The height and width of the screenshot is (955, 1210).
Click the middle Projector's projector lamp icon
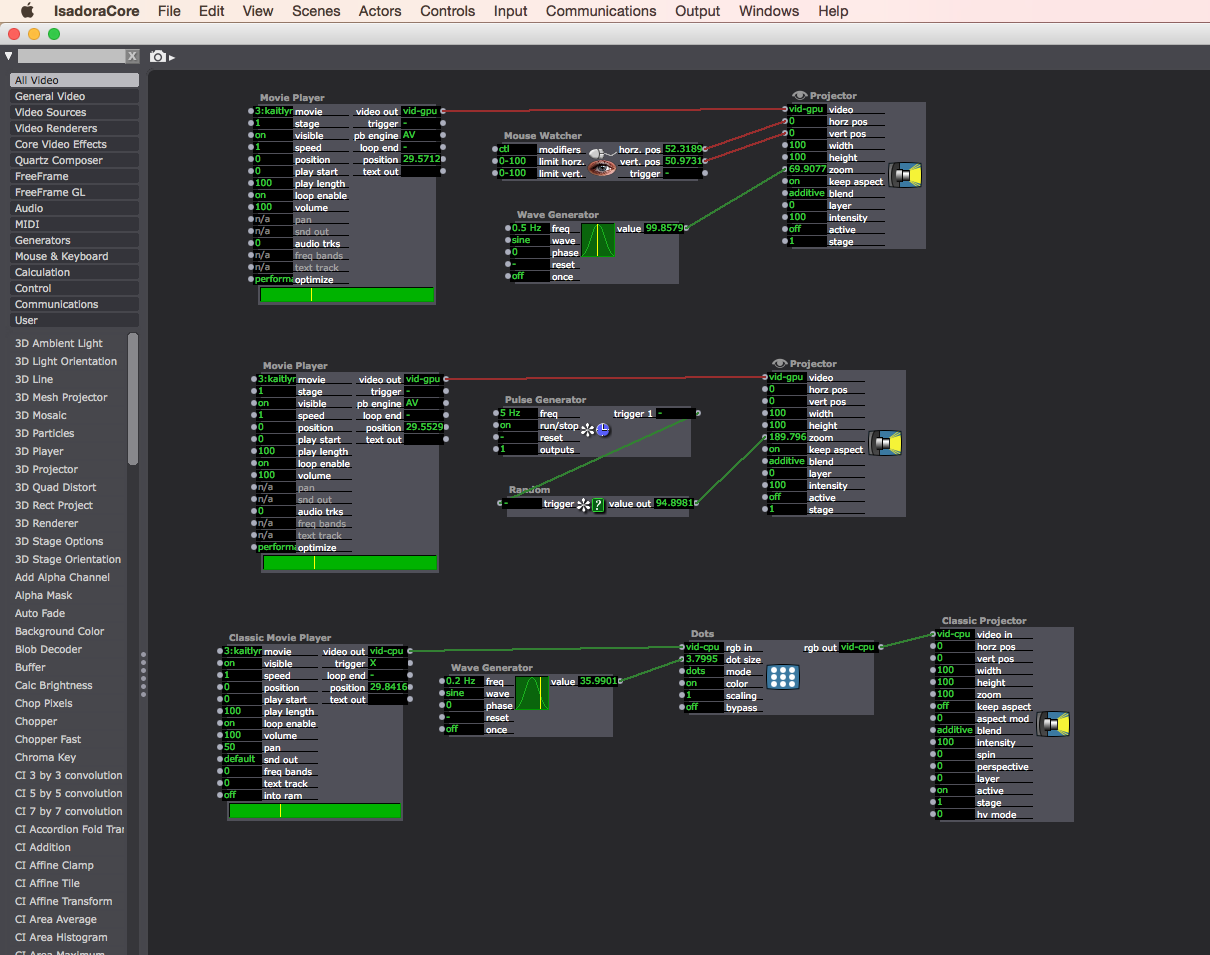[x=885, y=443]
